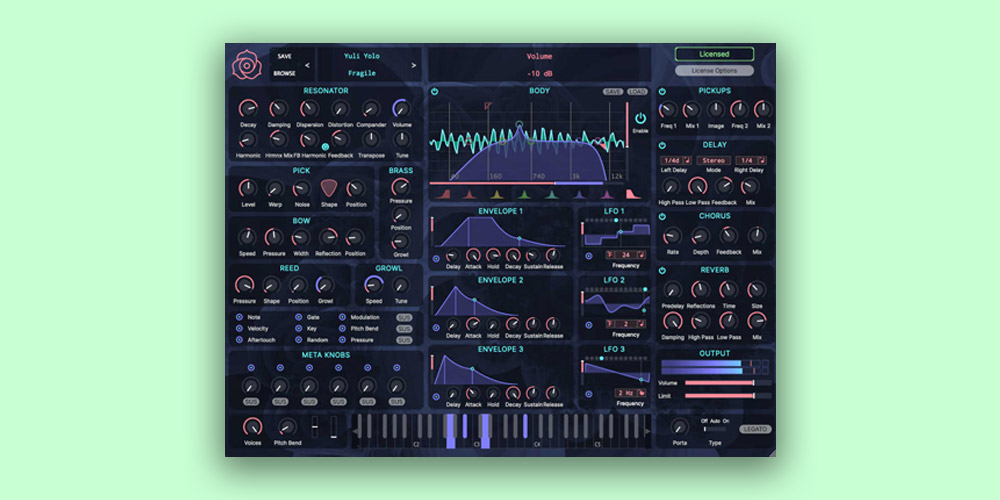
Task: Toggle the Reverb section power button
Action: click(x=663, y=270)
